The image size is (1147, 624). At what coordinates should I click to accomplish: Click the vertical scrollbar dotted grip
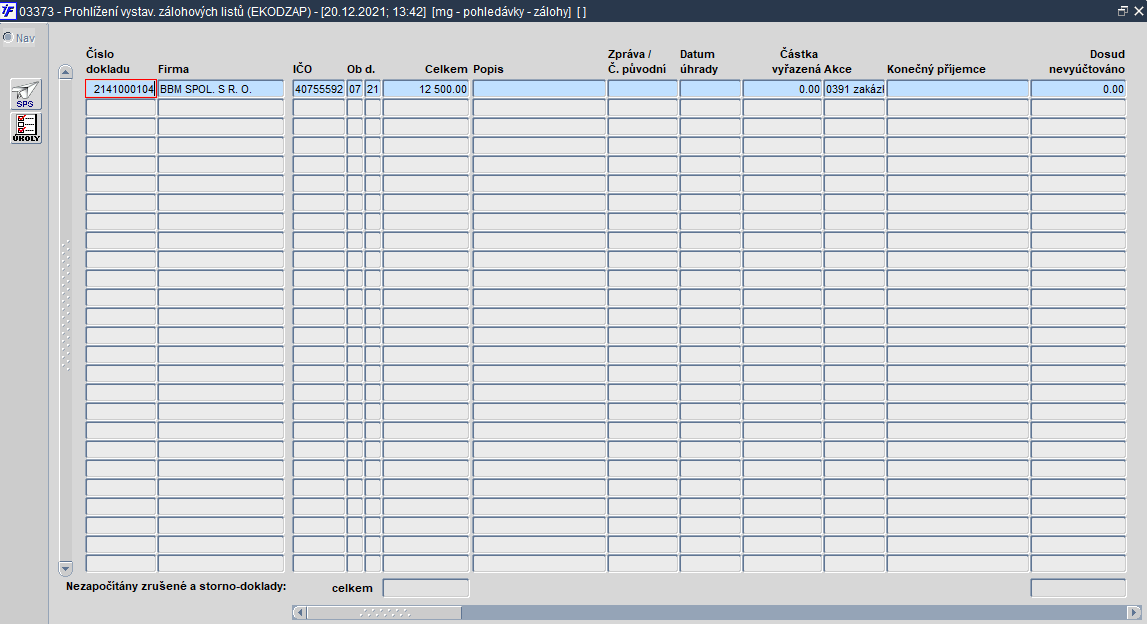(66, 304)
